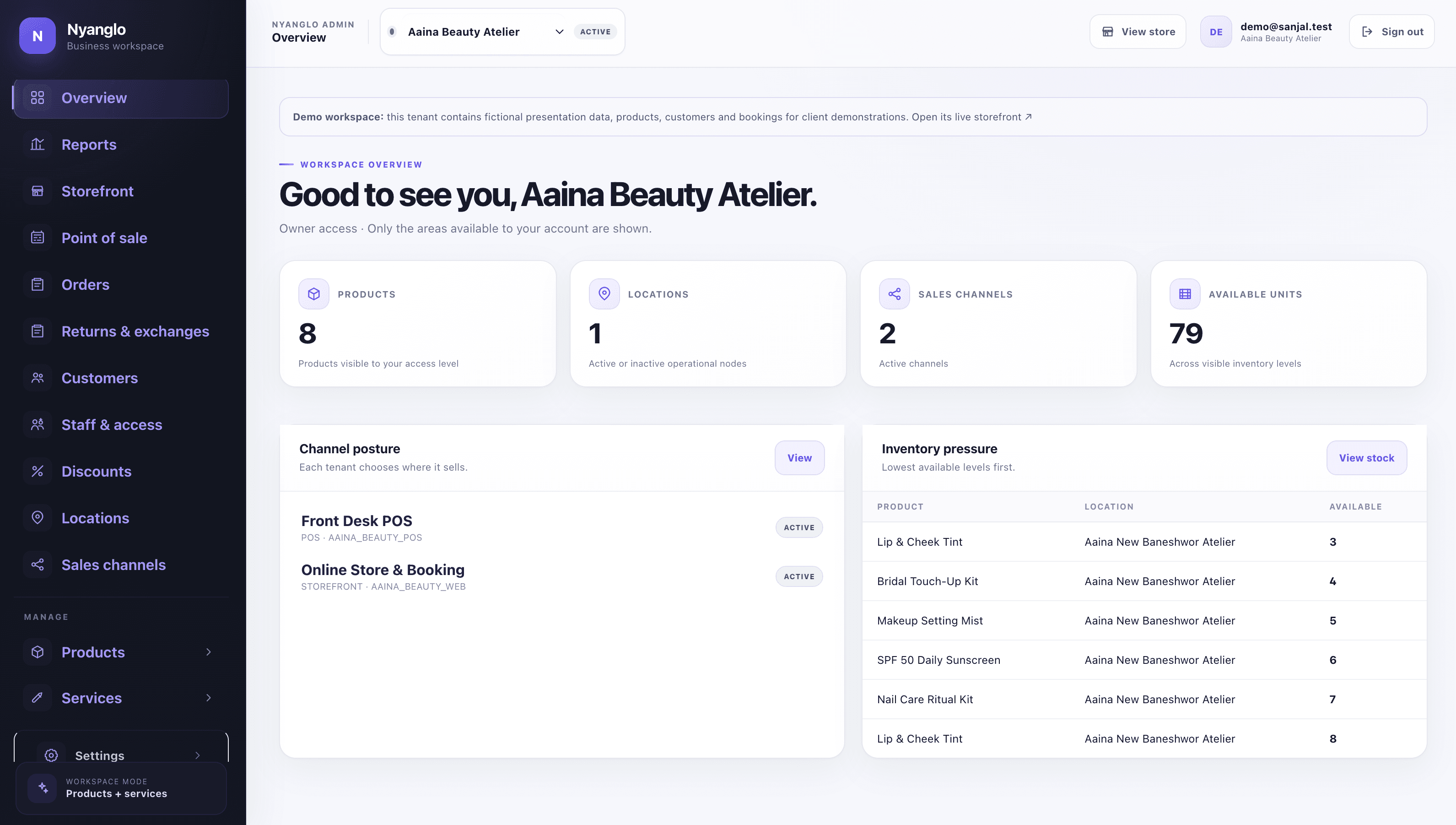Expand the Settings menu chevron
1456x825 pixels.
pyautogui.click(x=197, y=755)
